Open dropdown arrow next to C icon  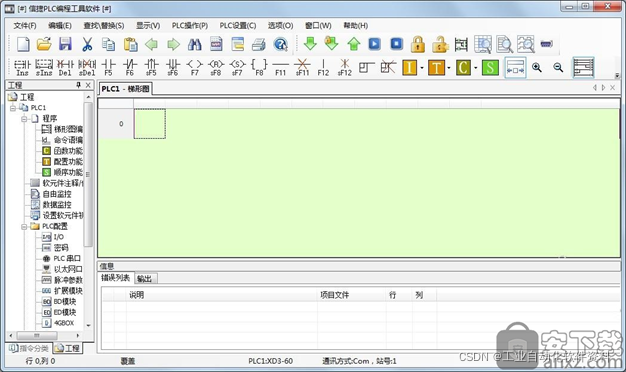pos(475,68)
